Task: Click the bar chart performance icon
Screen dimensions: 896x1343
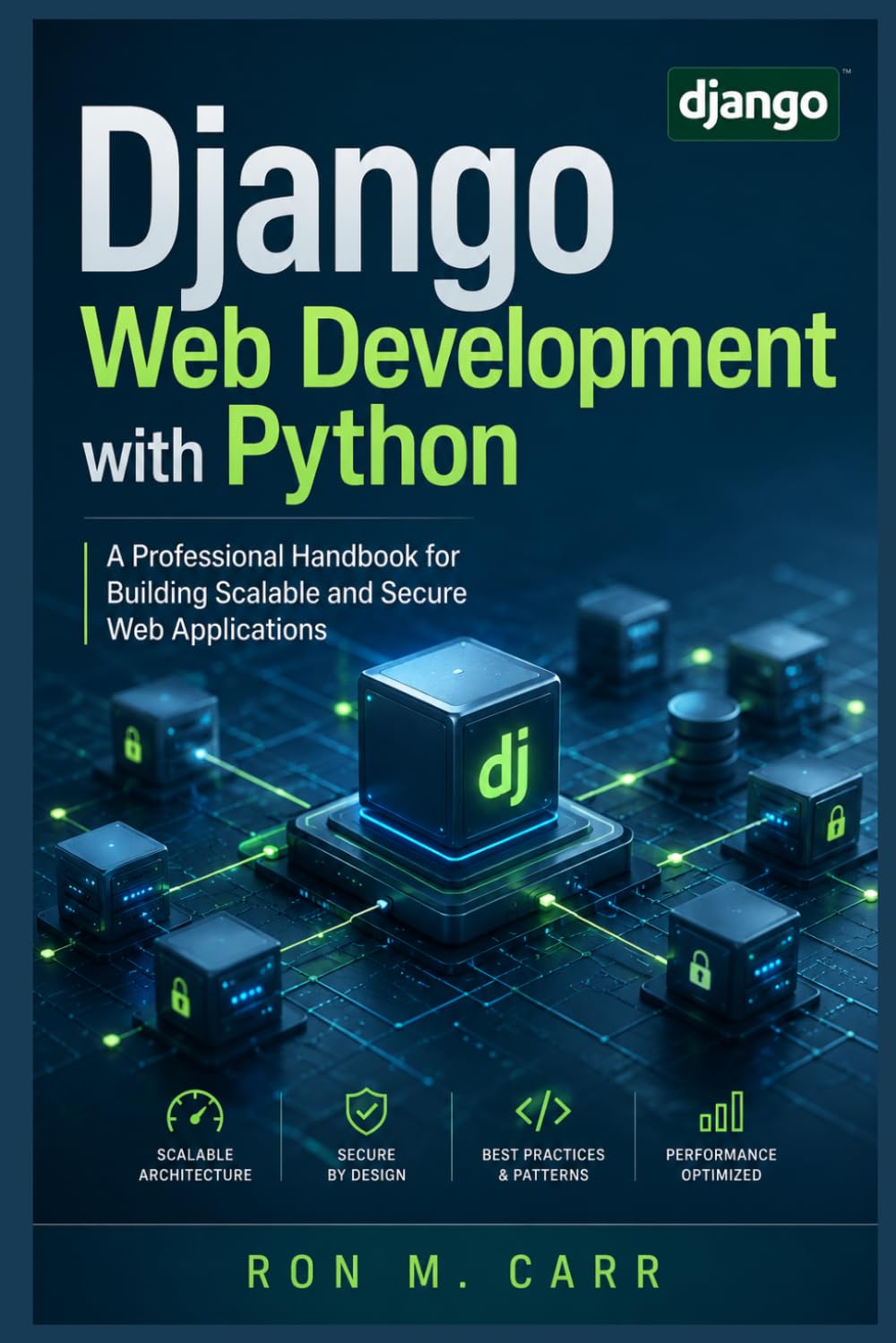Action: [x=721, y=1112]
